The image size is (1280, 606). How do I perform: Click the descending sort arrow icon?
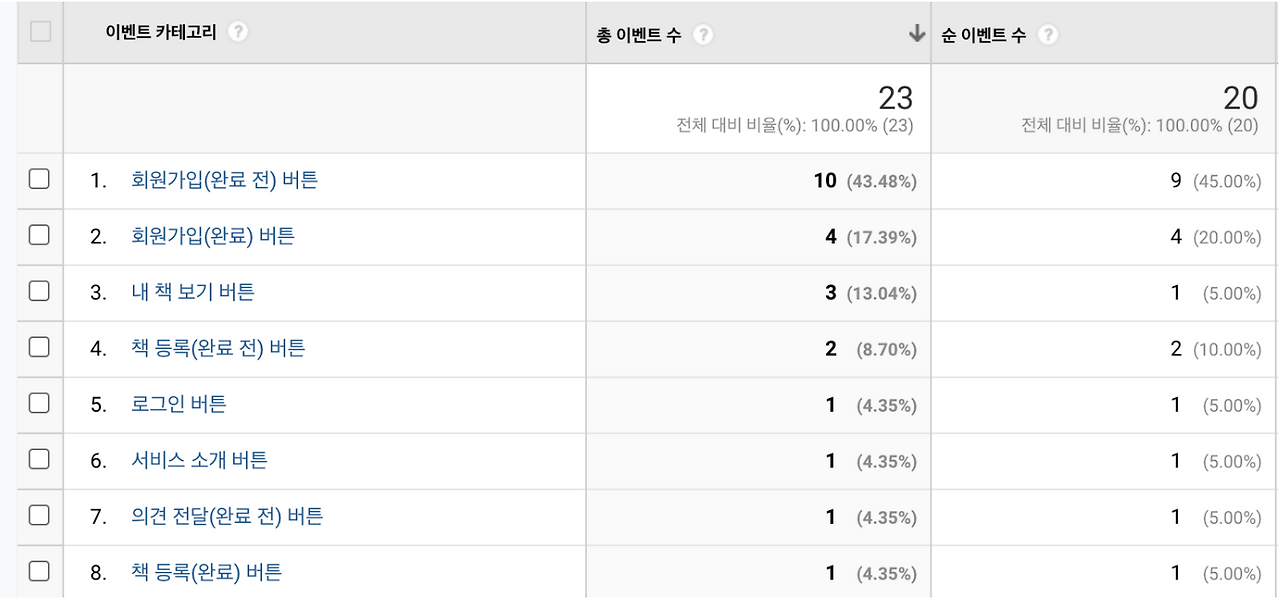[916, 34]
